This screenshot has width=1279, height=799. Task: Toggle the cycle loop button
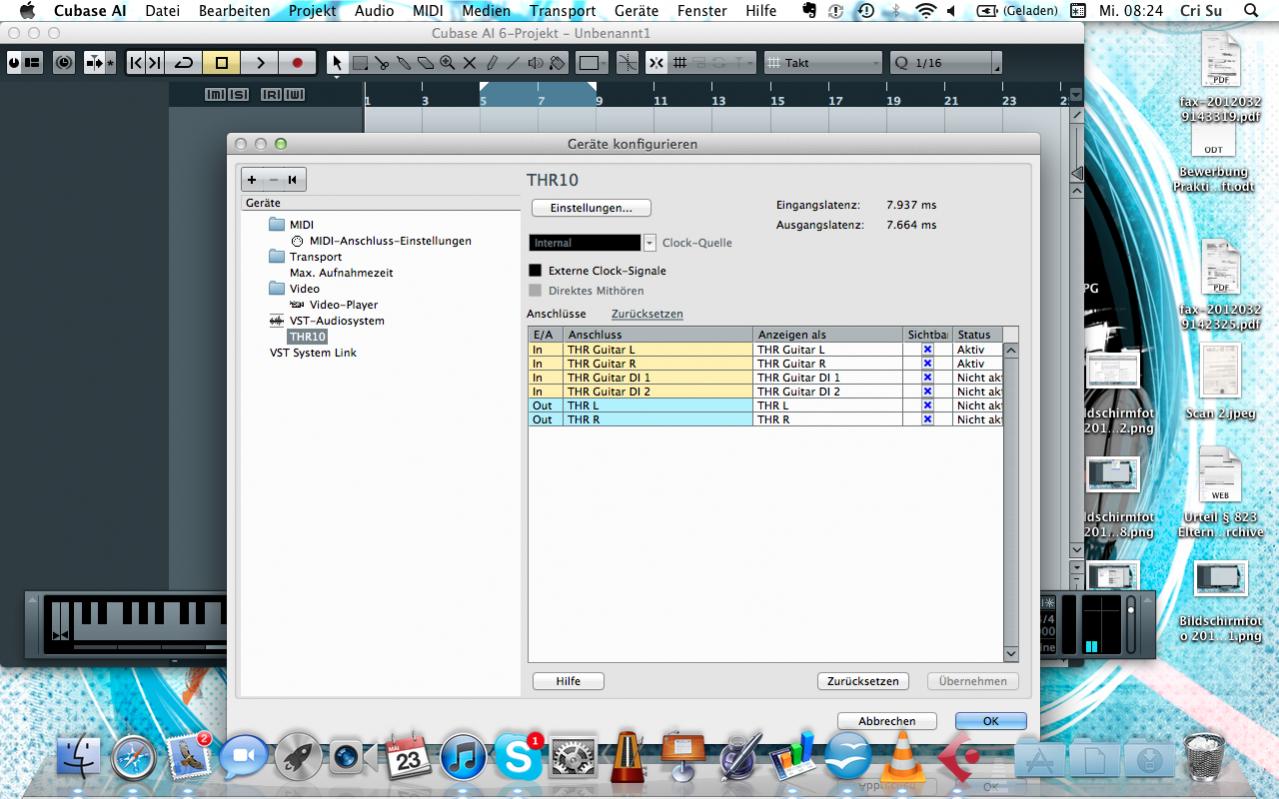184,62
